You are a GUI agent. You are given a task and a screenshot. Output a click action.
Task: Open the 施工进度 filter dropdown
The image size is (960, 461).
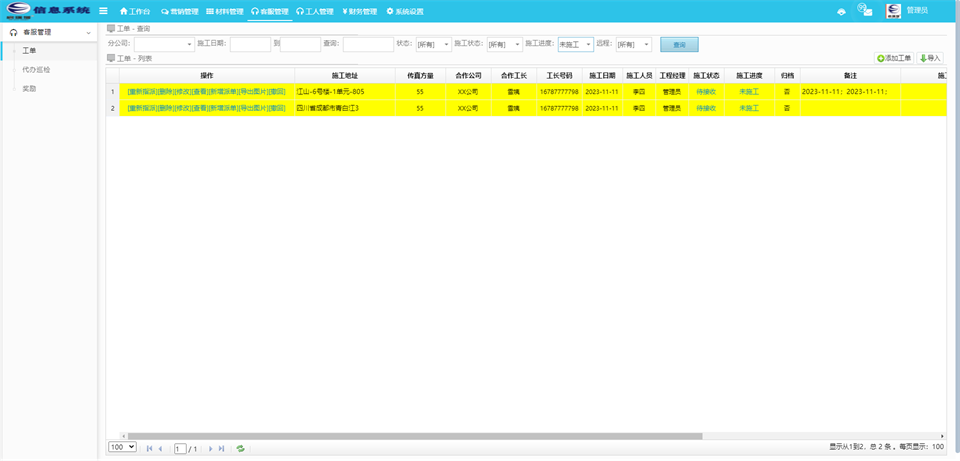coord(575,45)
